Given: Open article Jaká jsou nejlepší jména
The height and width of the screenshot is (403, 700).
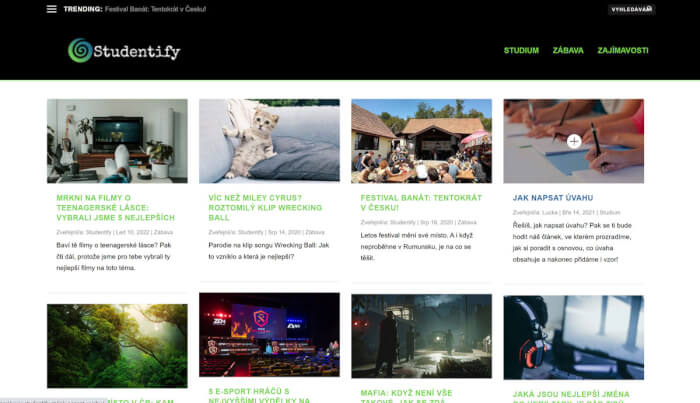Looking at the screenshot, I should pyautogui.click(x=571, y=397).
